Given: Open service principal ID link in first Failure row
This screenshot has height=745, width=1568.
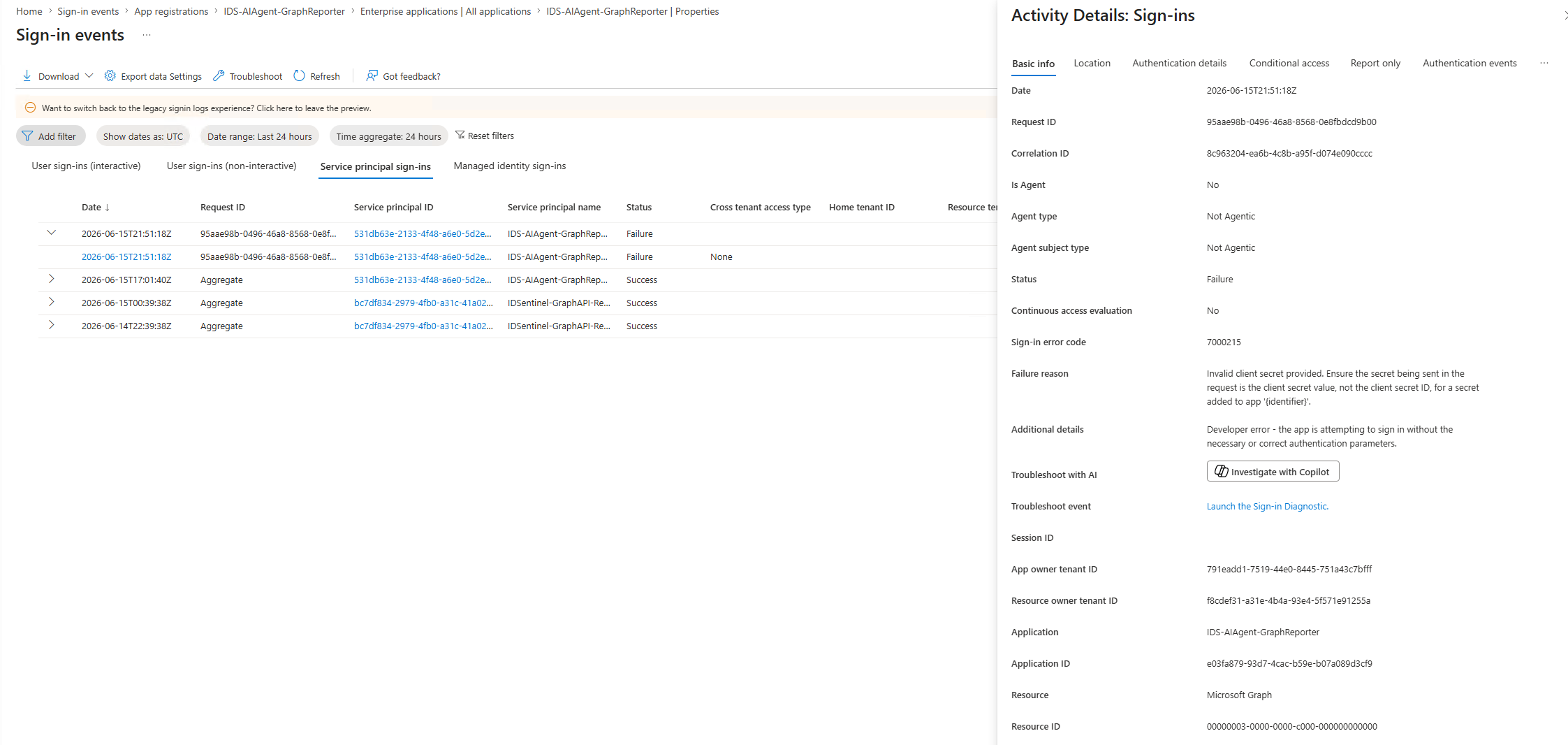Looking at the screenshot, I should click(423, 233).
